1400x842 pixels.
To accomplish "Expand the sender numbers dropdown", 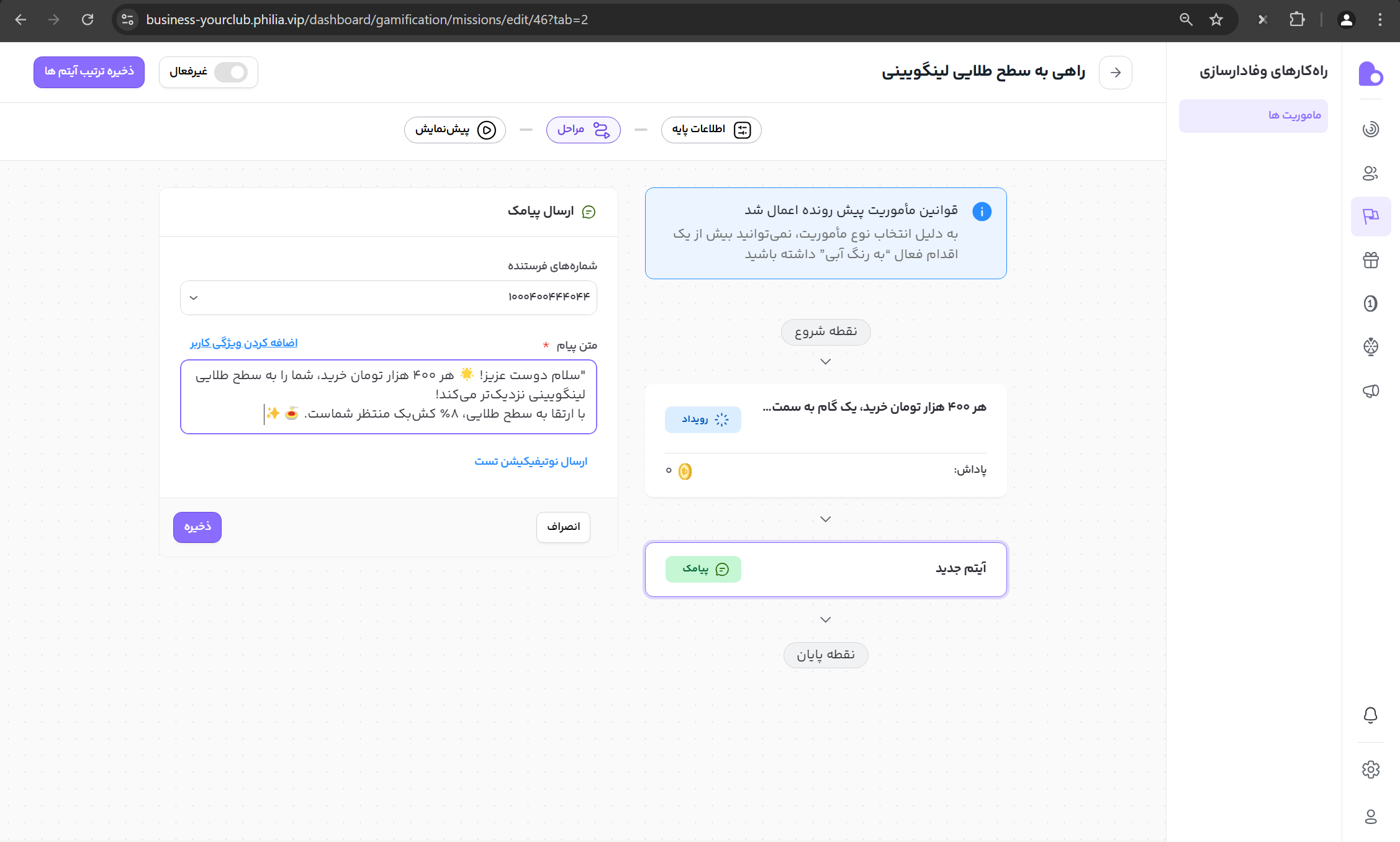I will 388,297.
